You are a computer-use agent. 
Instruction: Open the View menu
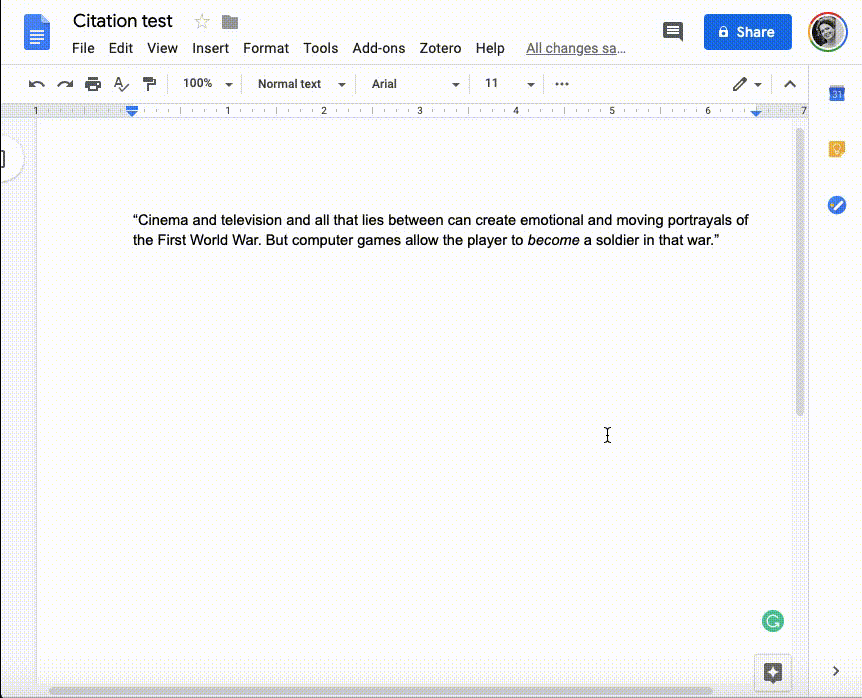162,48
